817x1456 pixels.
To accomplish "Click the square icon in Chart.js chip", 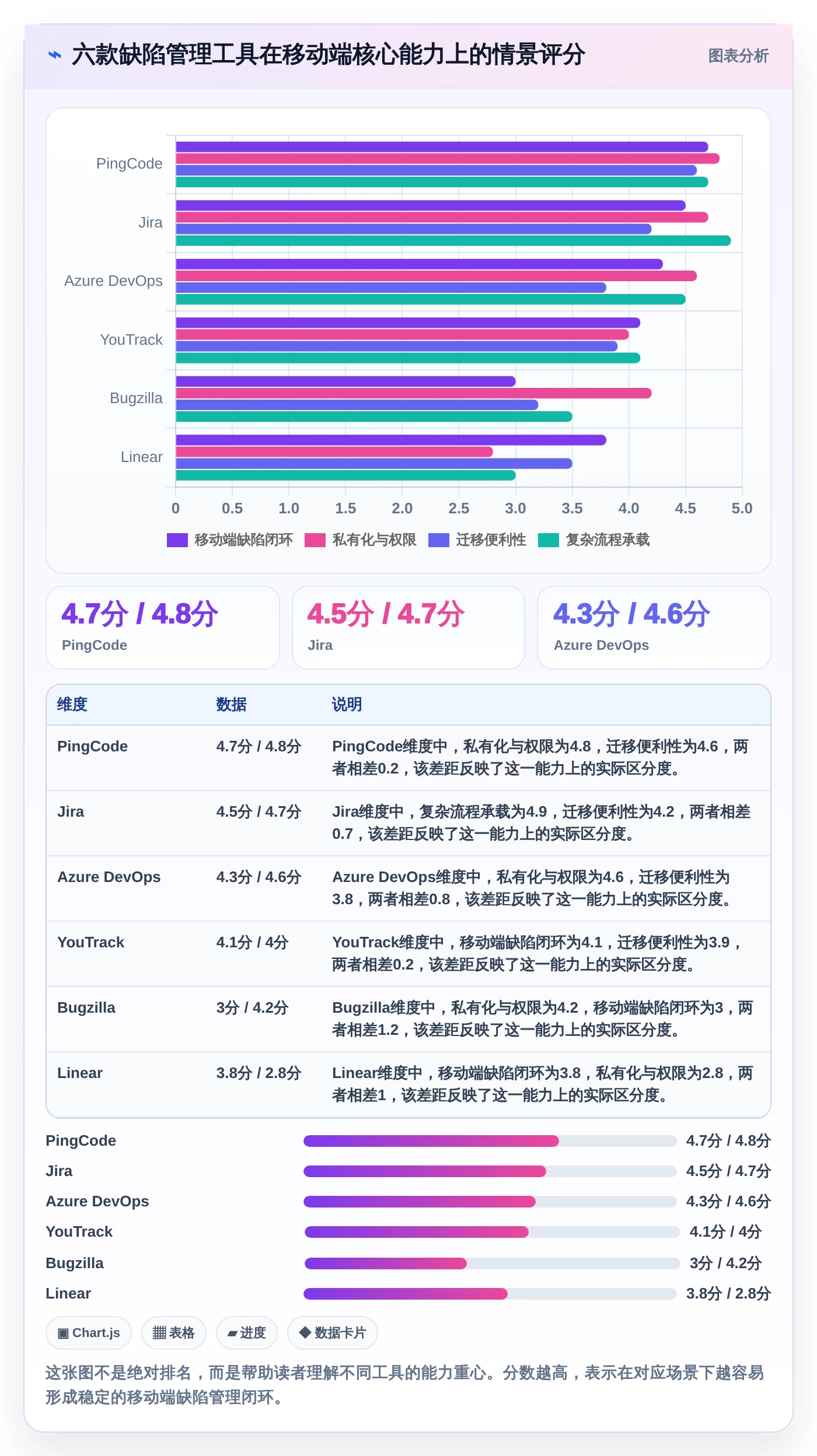I will tap(63, 1333).
